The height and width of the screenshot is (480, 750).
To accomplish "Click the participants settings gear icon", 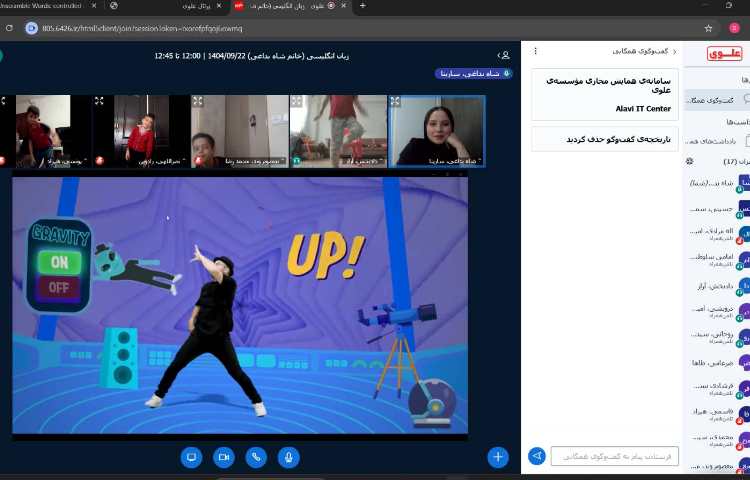I will pos(689,161).
